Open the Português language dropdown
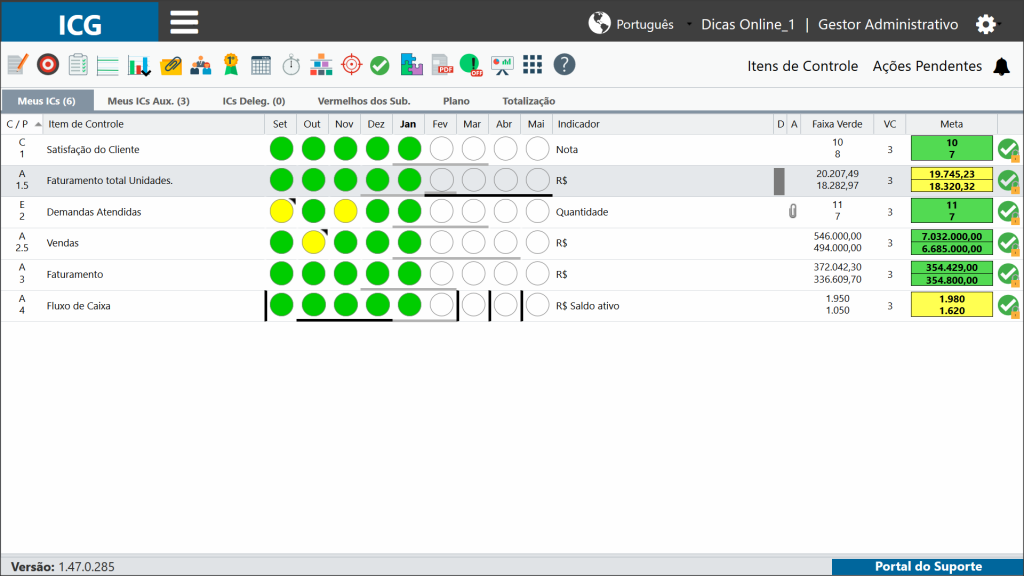Screen dimensions: 1024x576 640,24
